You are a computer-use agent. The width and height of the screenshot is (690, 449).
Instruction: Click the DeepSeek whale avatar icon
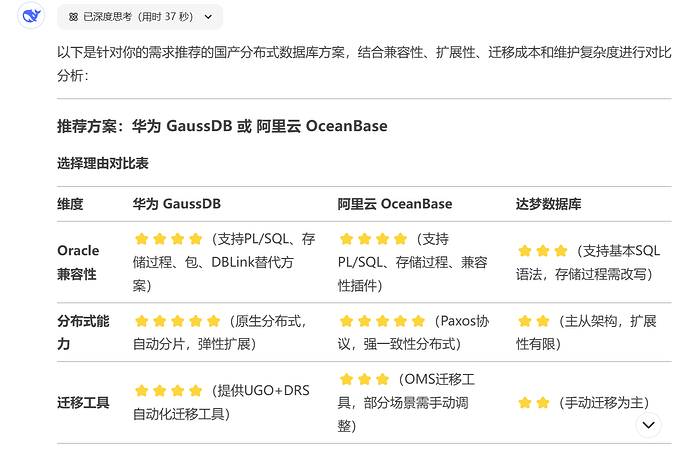(x=31, y=16)
